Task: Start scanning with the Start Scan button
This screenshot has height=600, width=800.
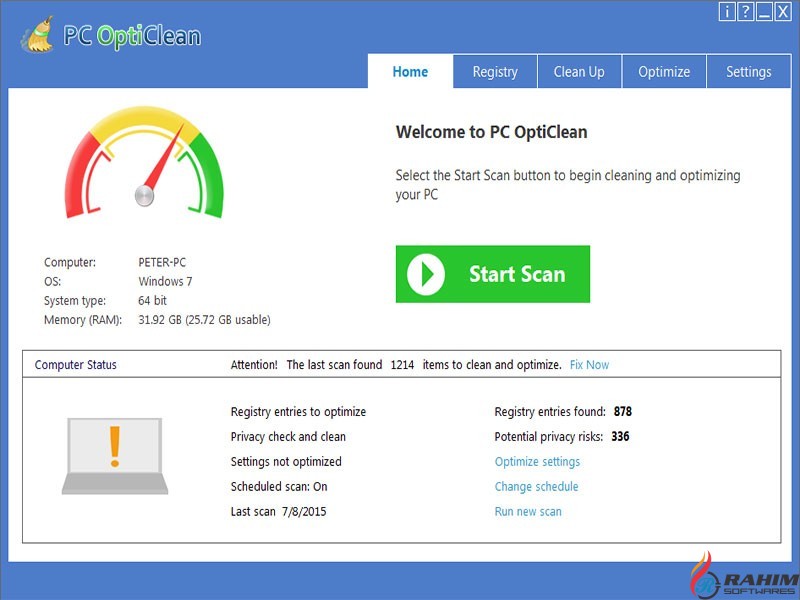Action: coord(493,274)
